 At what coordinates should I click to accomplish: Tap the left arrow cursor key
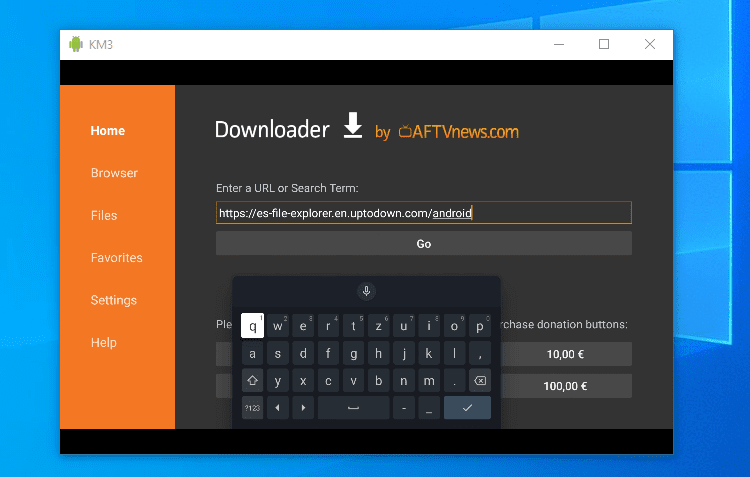click(x=278, y=408)
